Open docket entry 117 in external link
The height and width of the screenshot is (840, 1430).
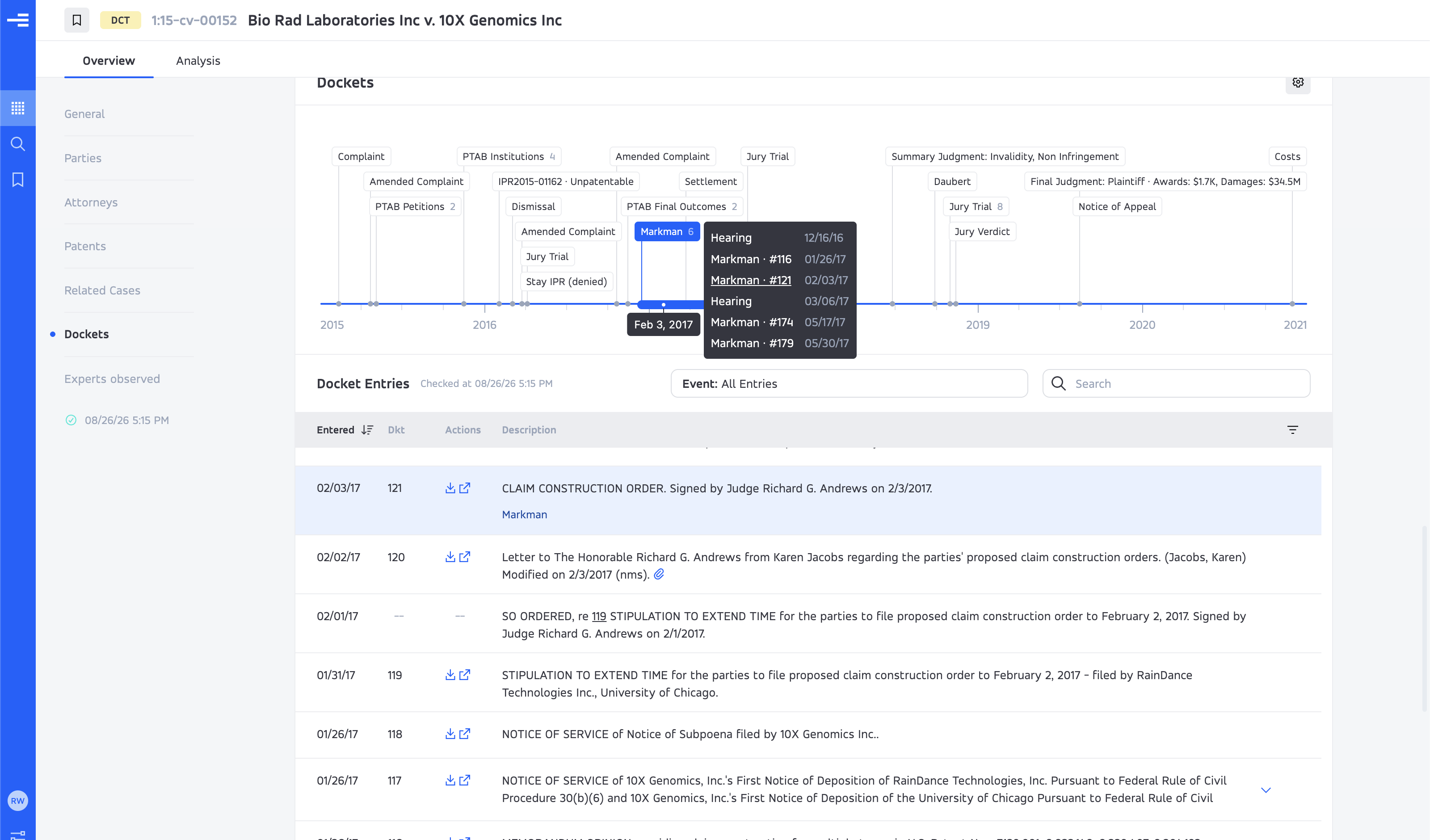[465, 781]
